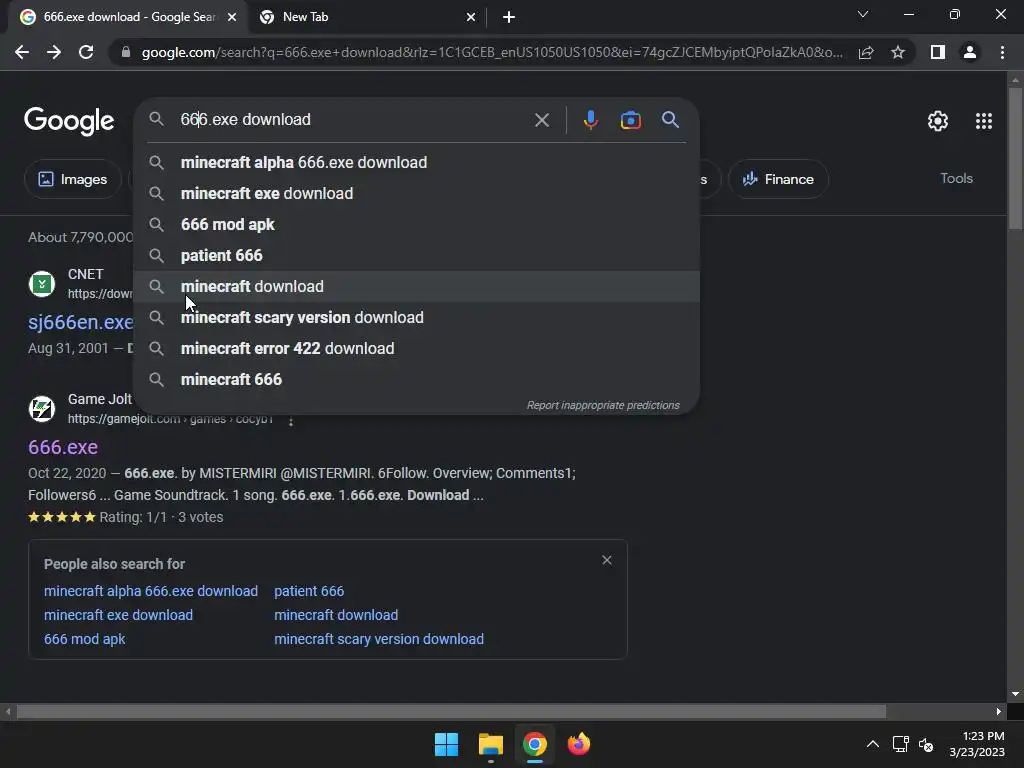
Task: Choose suggestion 666 mod apk
Action: click(417, 225)
